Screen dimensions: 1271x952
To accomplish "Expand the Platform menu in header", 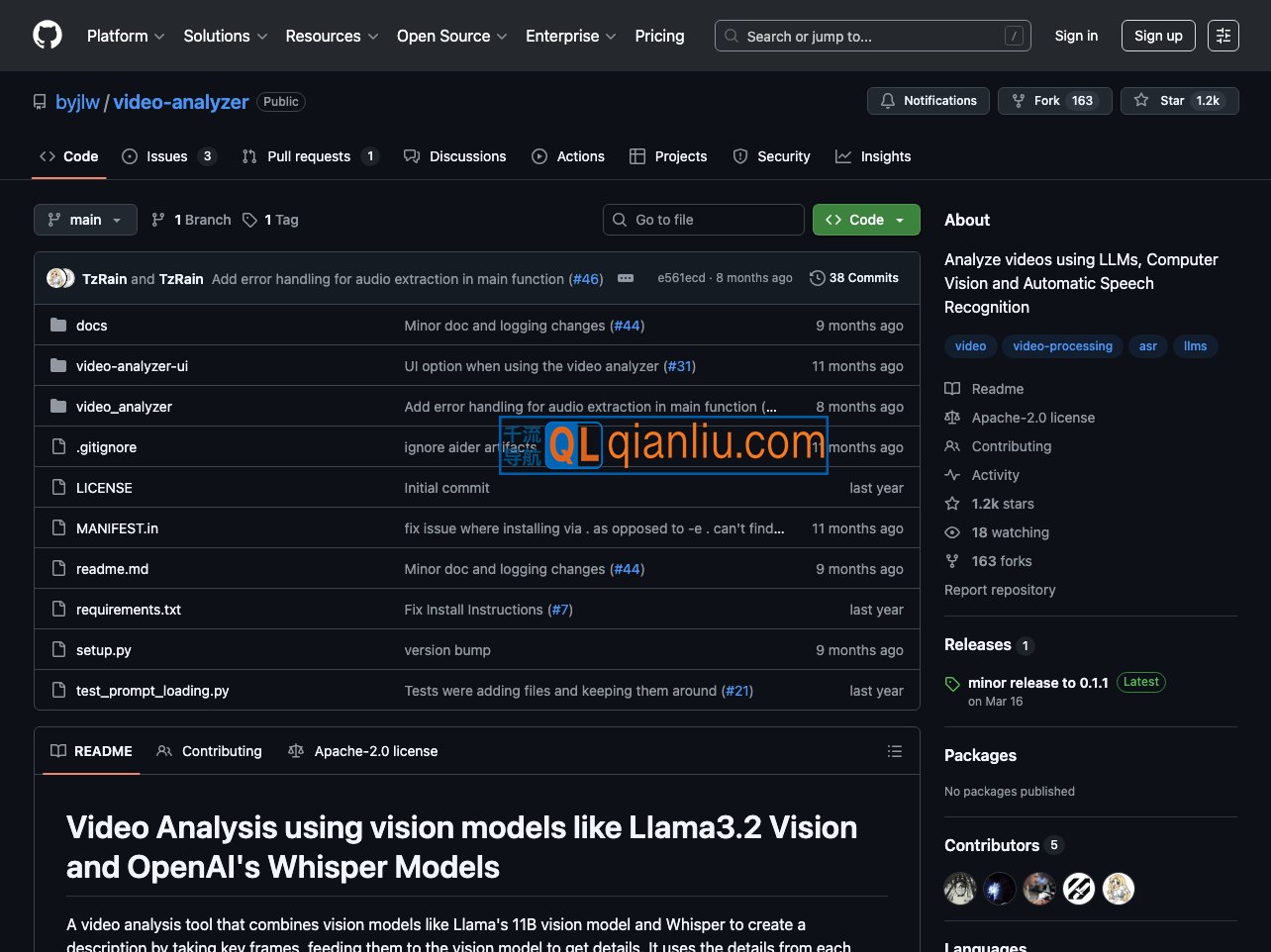I will (x=126, y=36).
